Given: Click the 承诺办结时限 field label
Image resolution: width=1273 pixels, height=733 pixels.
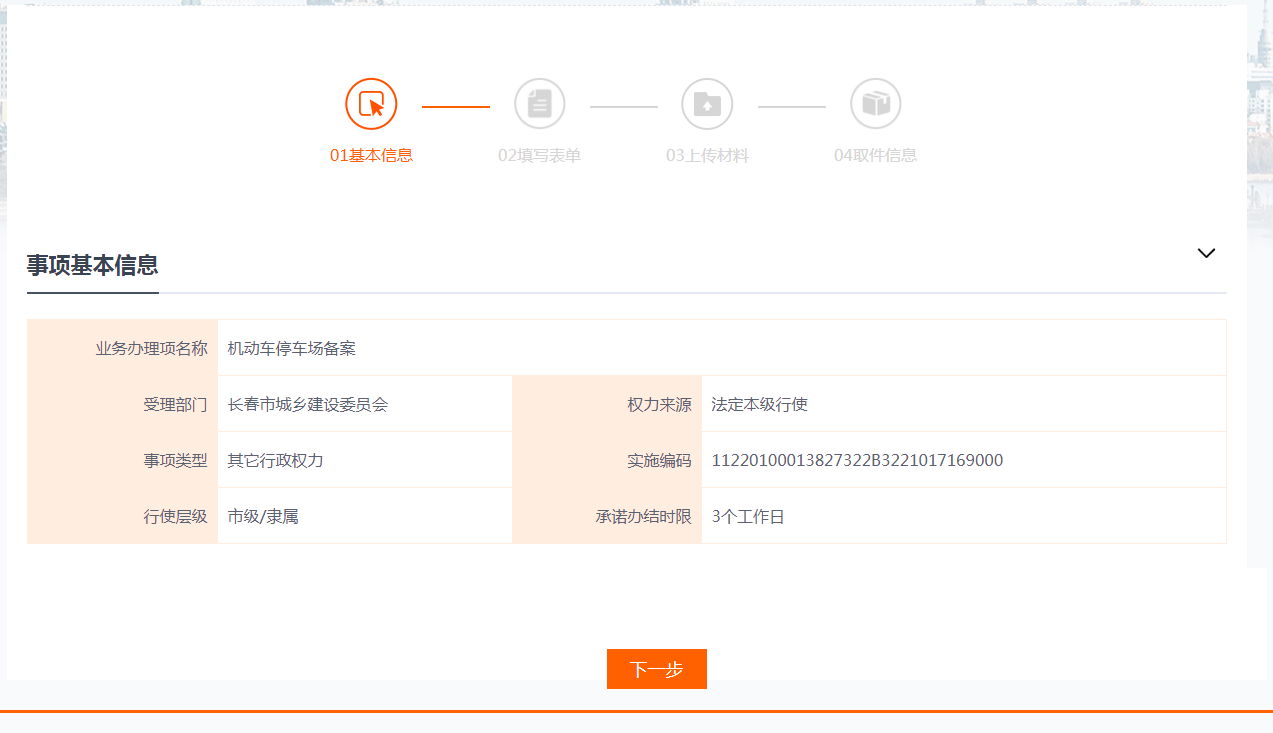Looking at the screenshot, I should coord(643,517).
